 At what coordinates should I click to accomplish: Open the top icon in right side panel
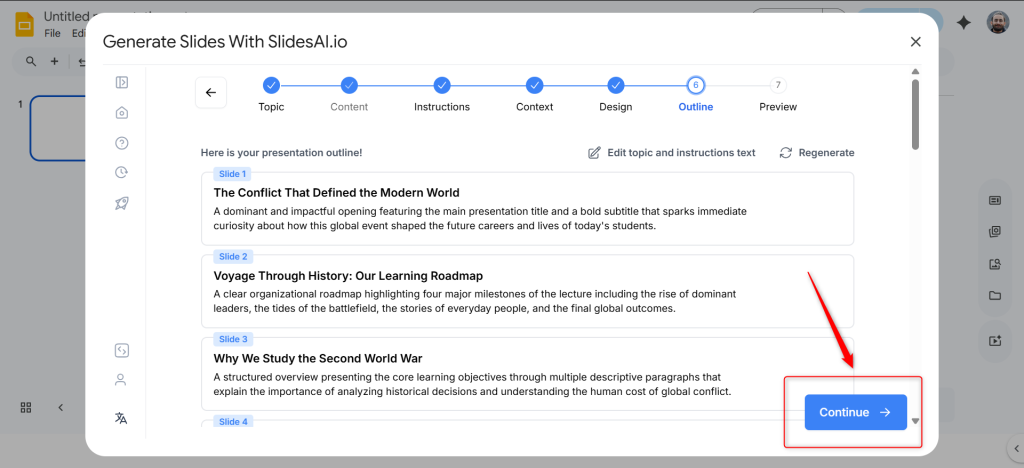click(995, 201)
